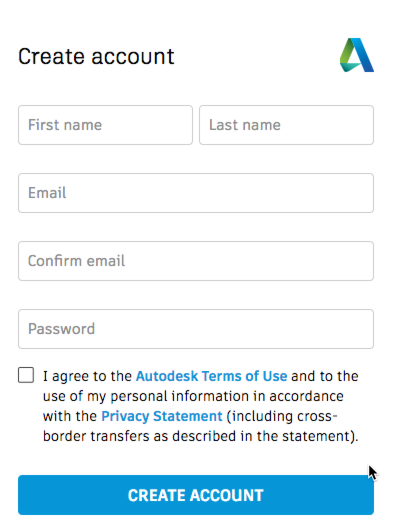Click the 'use of my personal information' text
The image size is (394, 532).
click(x=148, y=396)
